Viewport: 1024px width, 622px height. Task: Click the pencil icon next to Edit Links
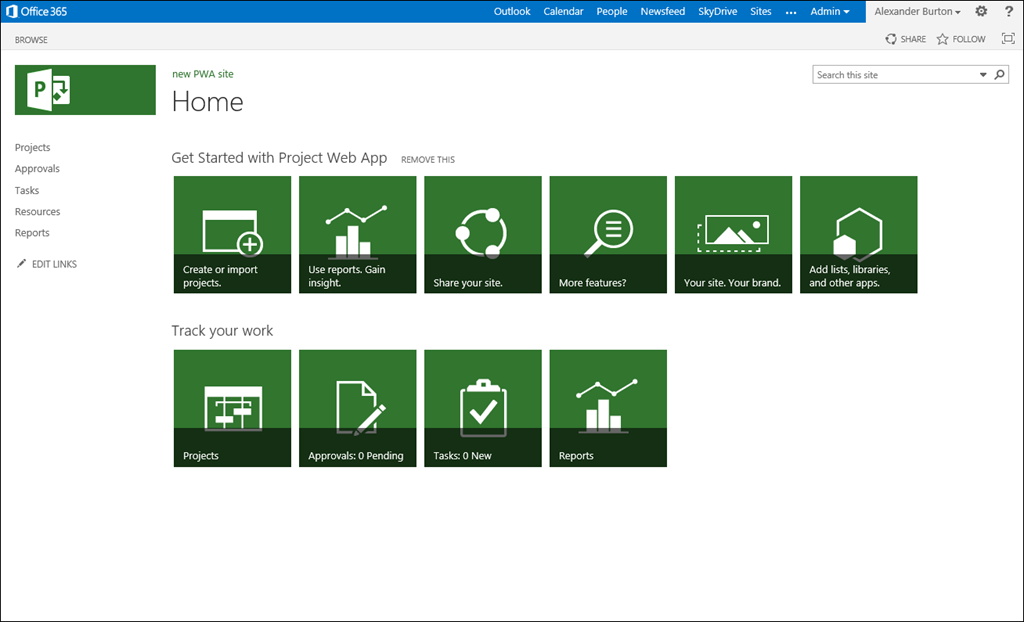tap(22, 263)
